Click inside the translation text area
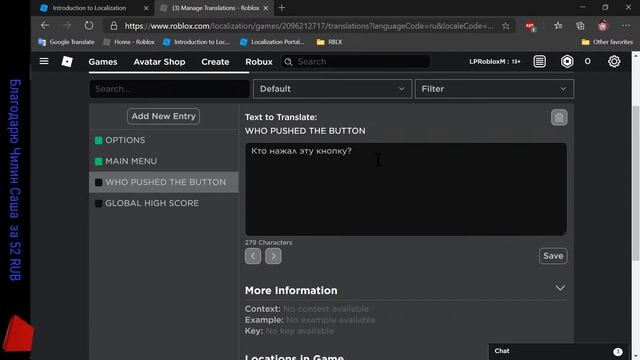The height and width of the screenshot is (360, 640). pos(406,189)
